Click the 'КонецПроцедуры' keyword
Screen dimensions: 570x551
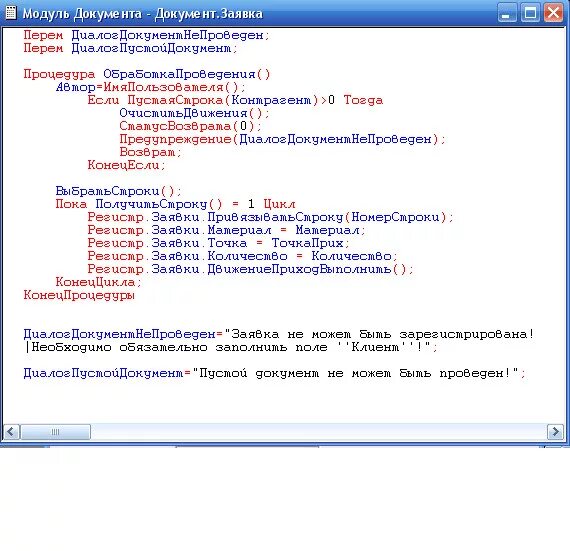[x=79, y=295]
